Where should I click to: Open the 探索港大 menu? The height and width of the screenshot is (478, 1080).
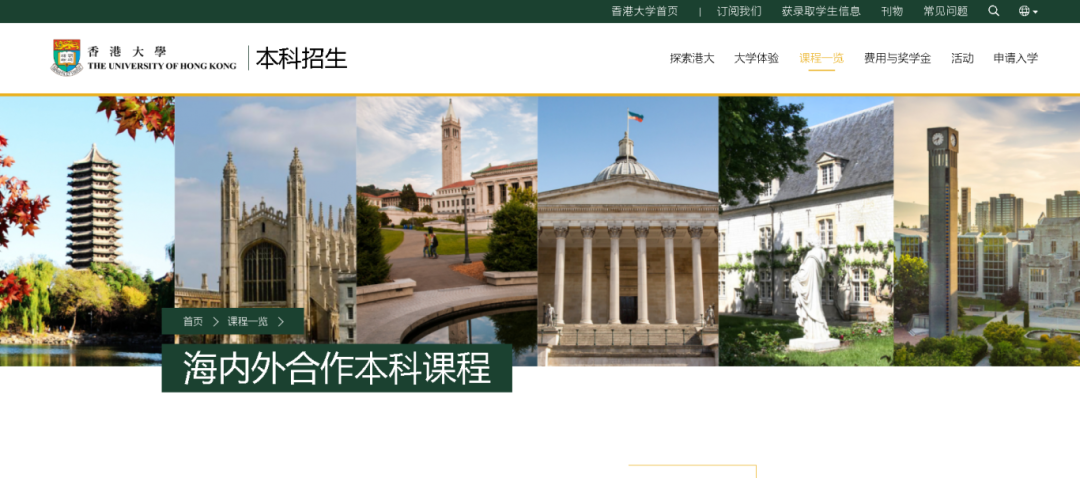pyautogui.click(x=692, y=59)
